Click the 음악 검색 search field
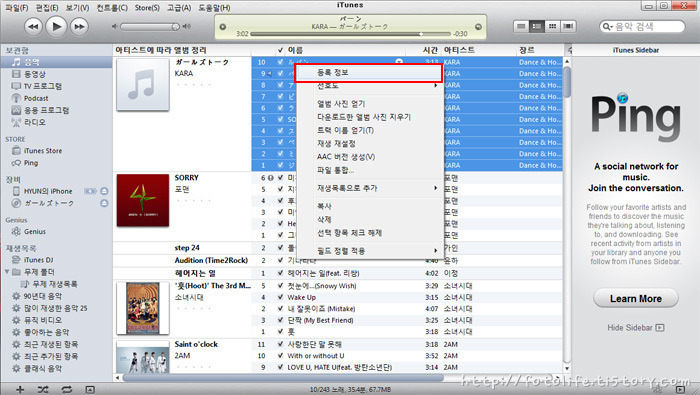The width and height of the screenshot is (700, 395). [x=642, y=27]
